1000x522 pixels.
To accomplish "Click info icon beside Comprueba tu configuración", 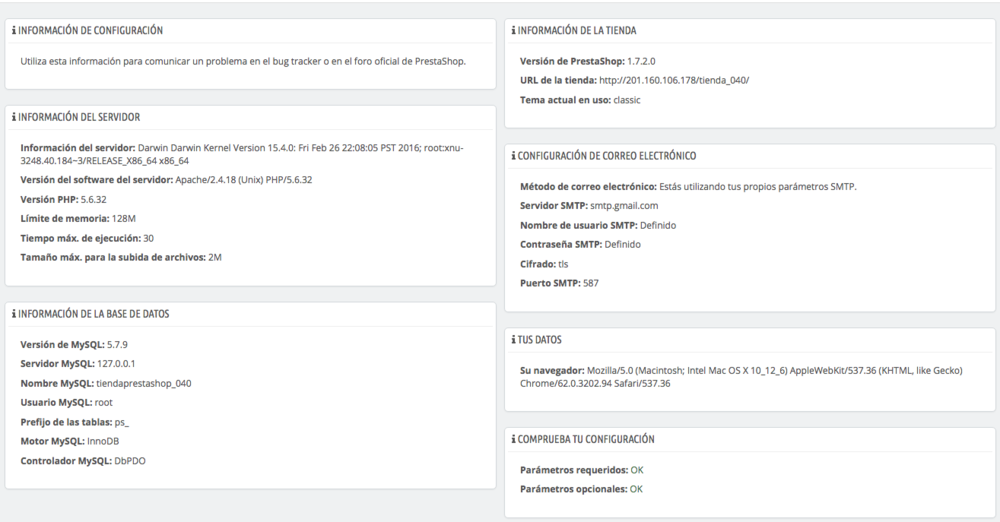I will (x=513, y=439).
